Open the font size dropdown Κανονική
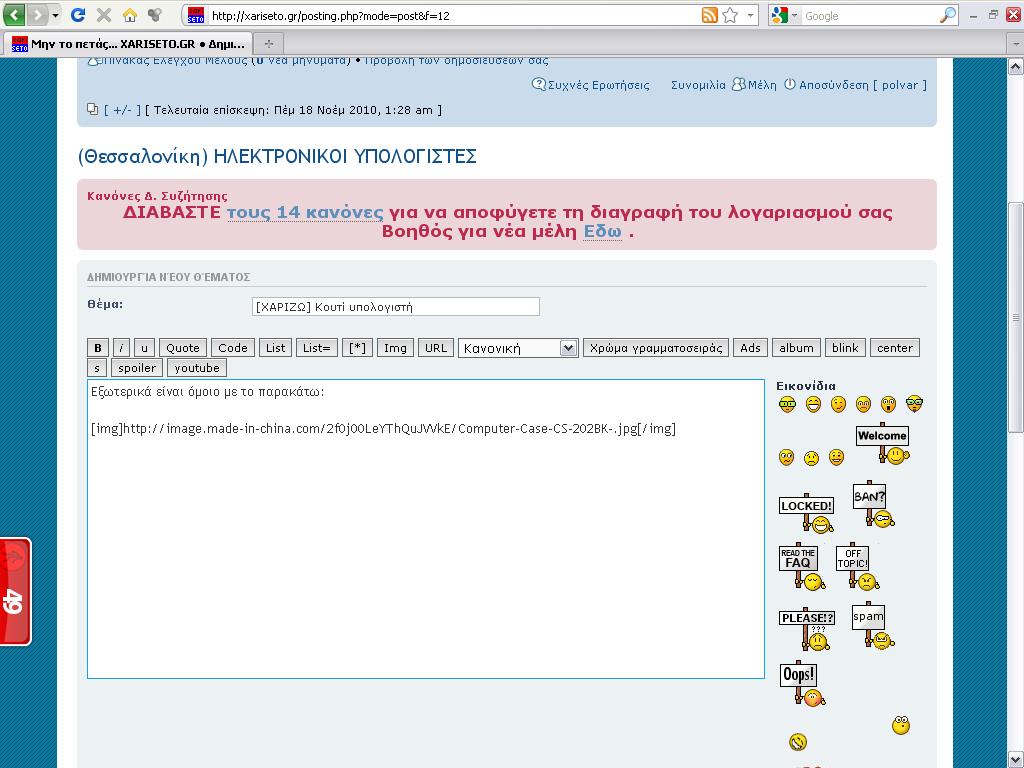The width and height of the screenshot is (1024, 768). point(518,348)
